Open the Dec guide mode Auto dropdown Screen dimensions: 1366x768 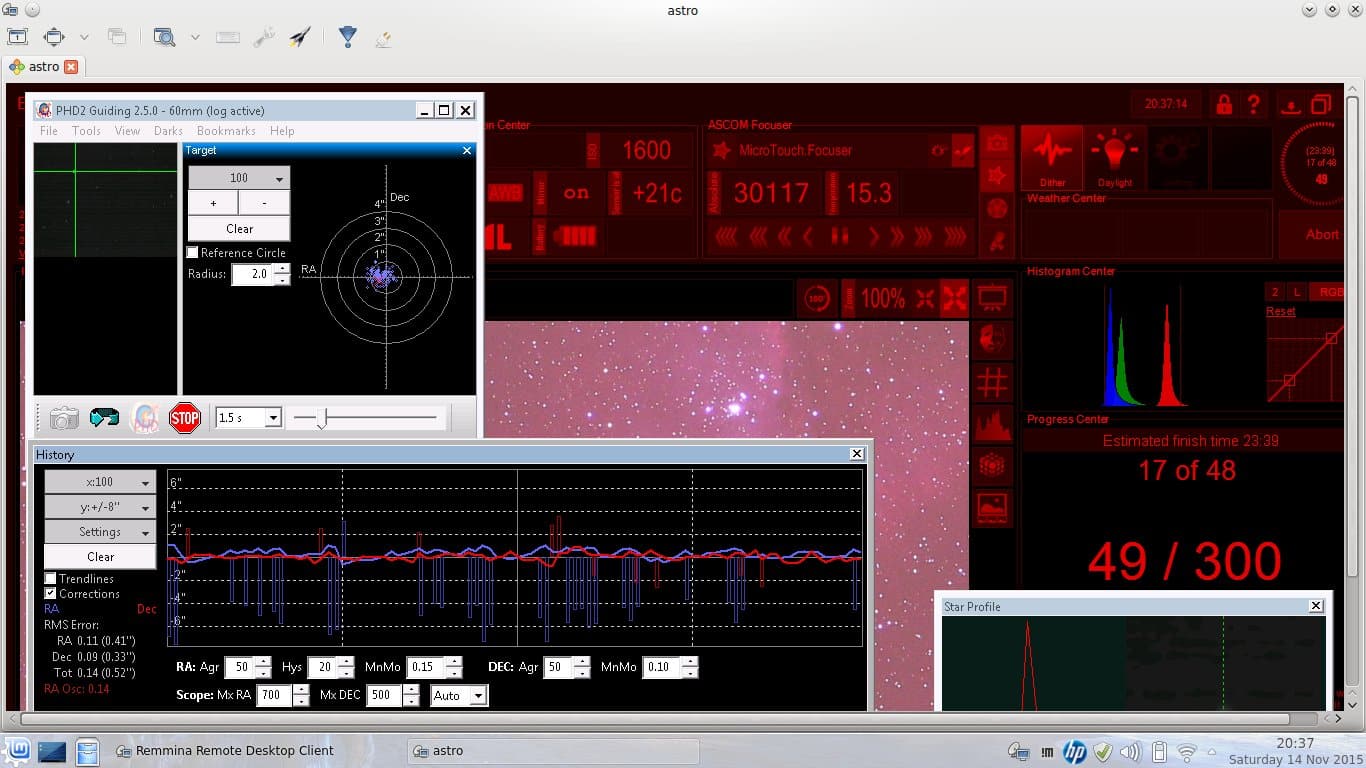[x=459, y=696]
